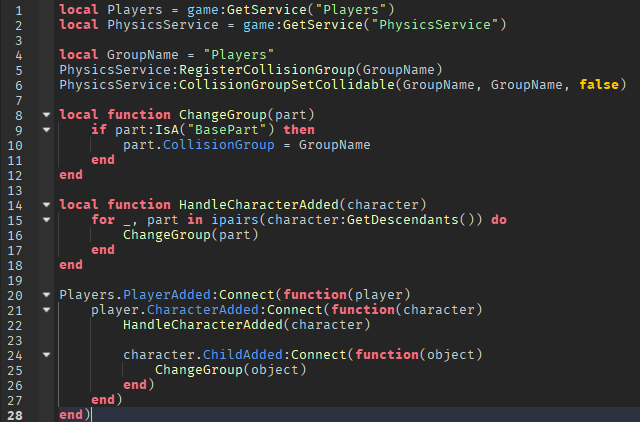Click line number 28 in the gutter
The height and width of the screenshot is (422, 640).
tap(15, 415)
